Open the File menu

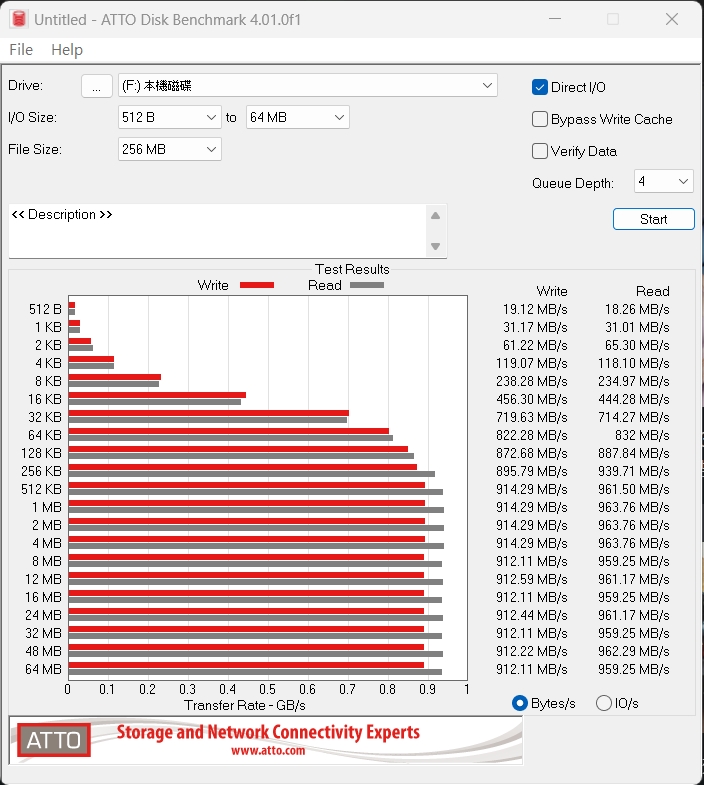pos(21,50)
